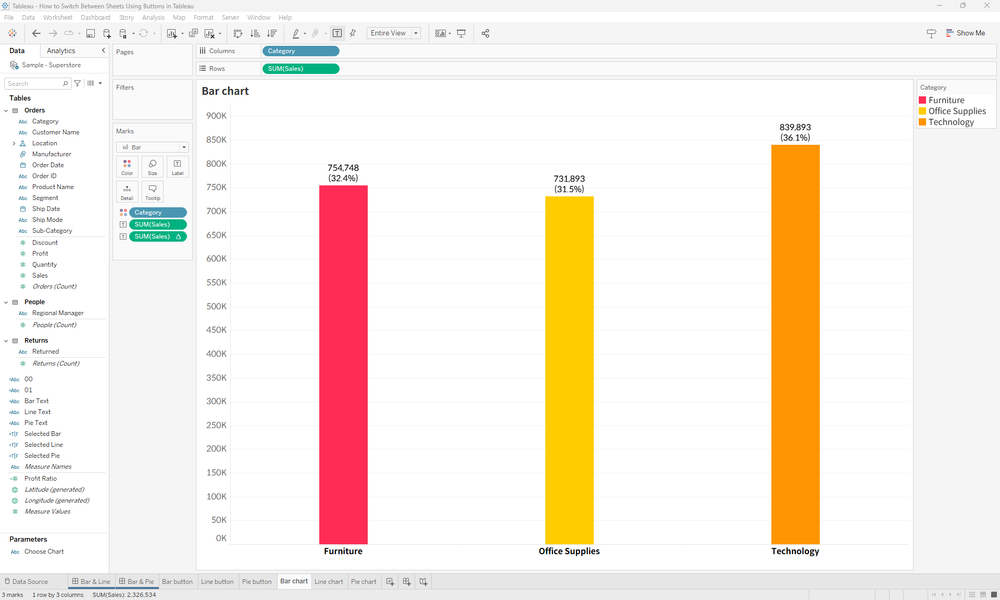Screen dimensions: 1000x600
Task: Open the Label marks card
Action: (x=178, y=166)
